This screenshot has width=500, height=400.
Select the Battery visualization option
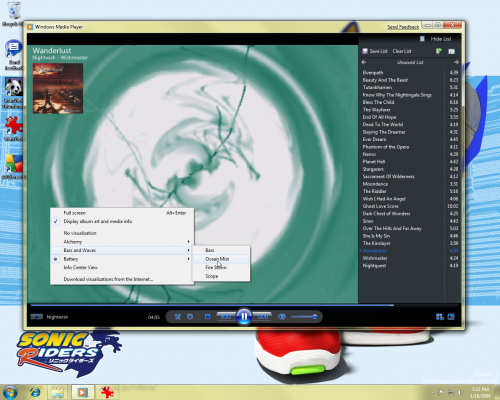point(122,259)
